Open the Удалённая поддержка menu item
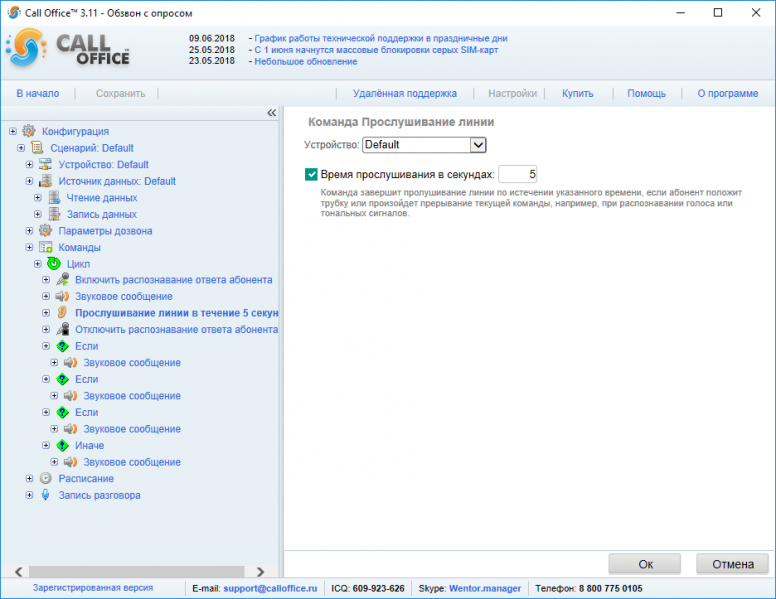The width and height of the screenshot is (776, 599). 405,94
